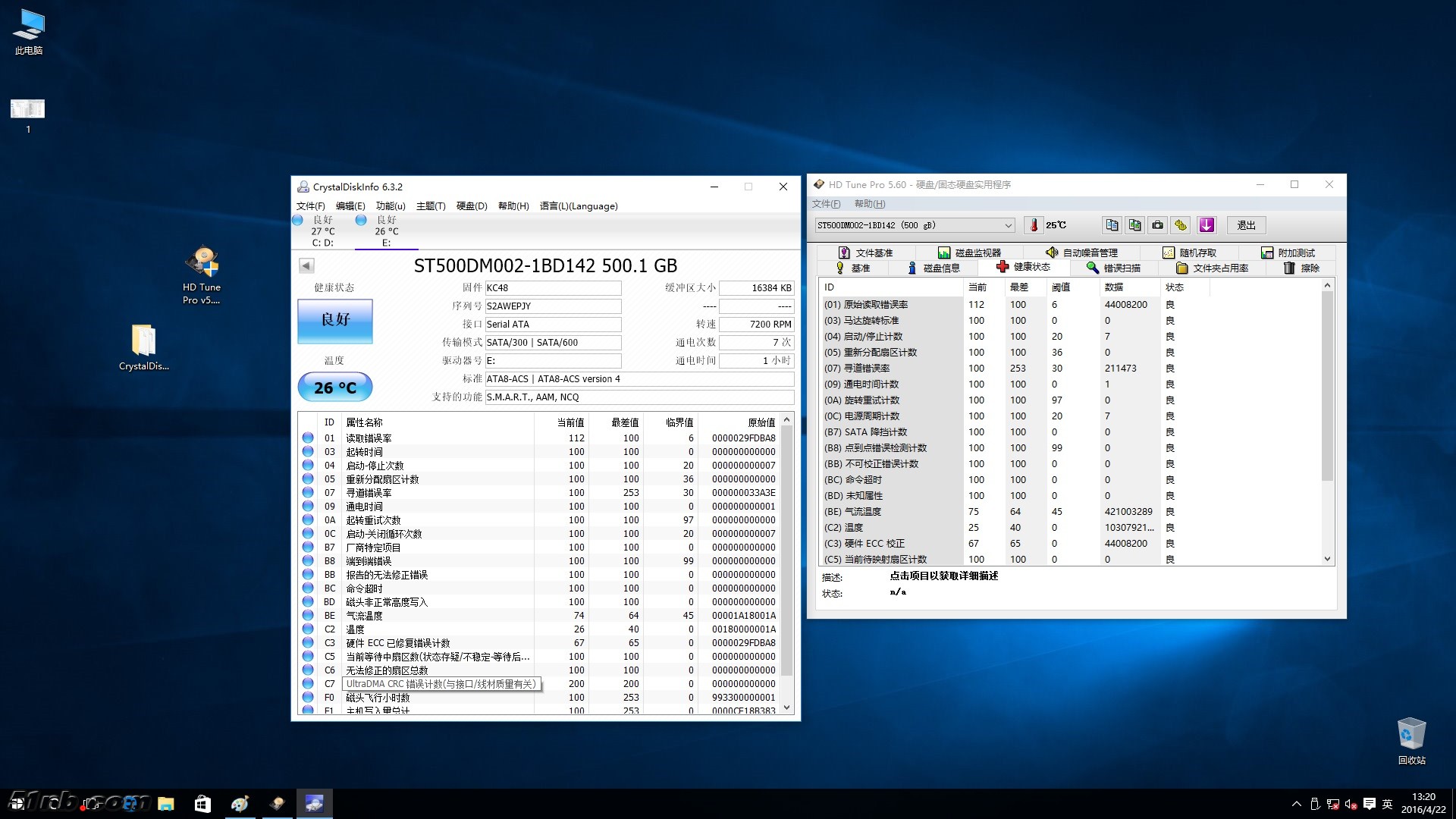
Task: Click the yellow options wrench icon
Action: (1181, 225)
